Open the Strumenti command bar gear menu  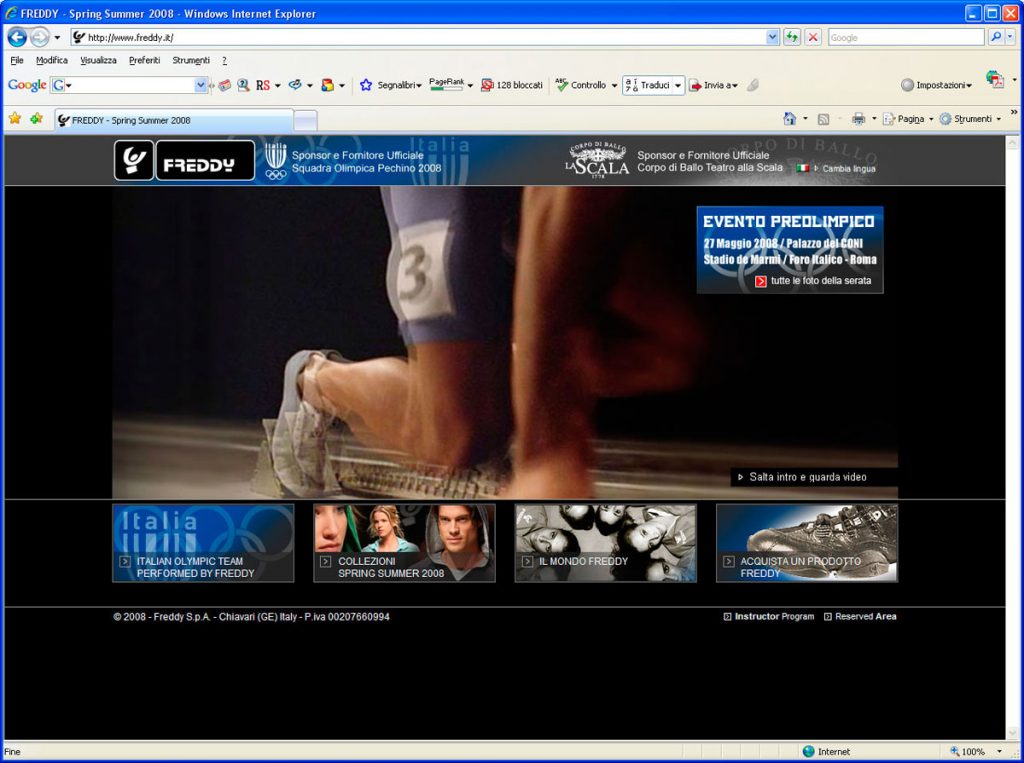click(970, 119)
